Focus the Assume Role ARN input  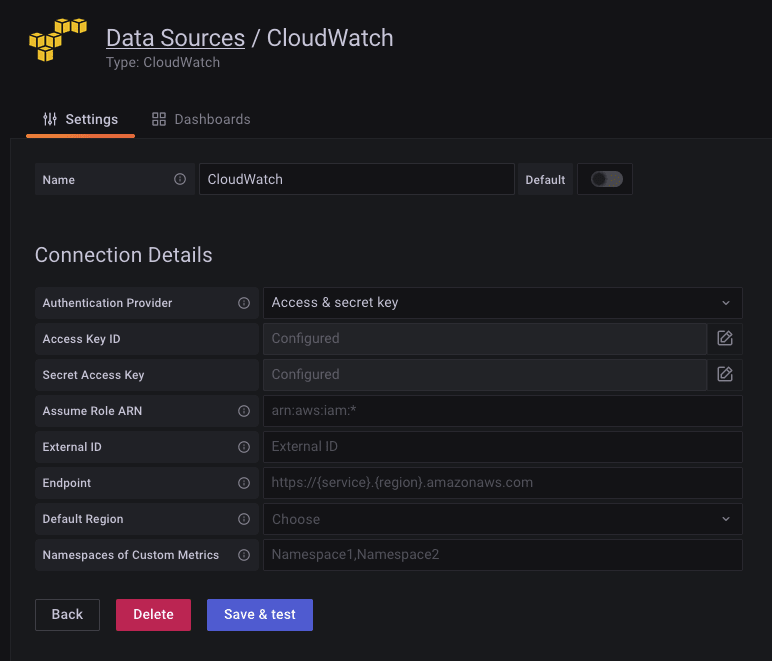click(x=503, y=410)
